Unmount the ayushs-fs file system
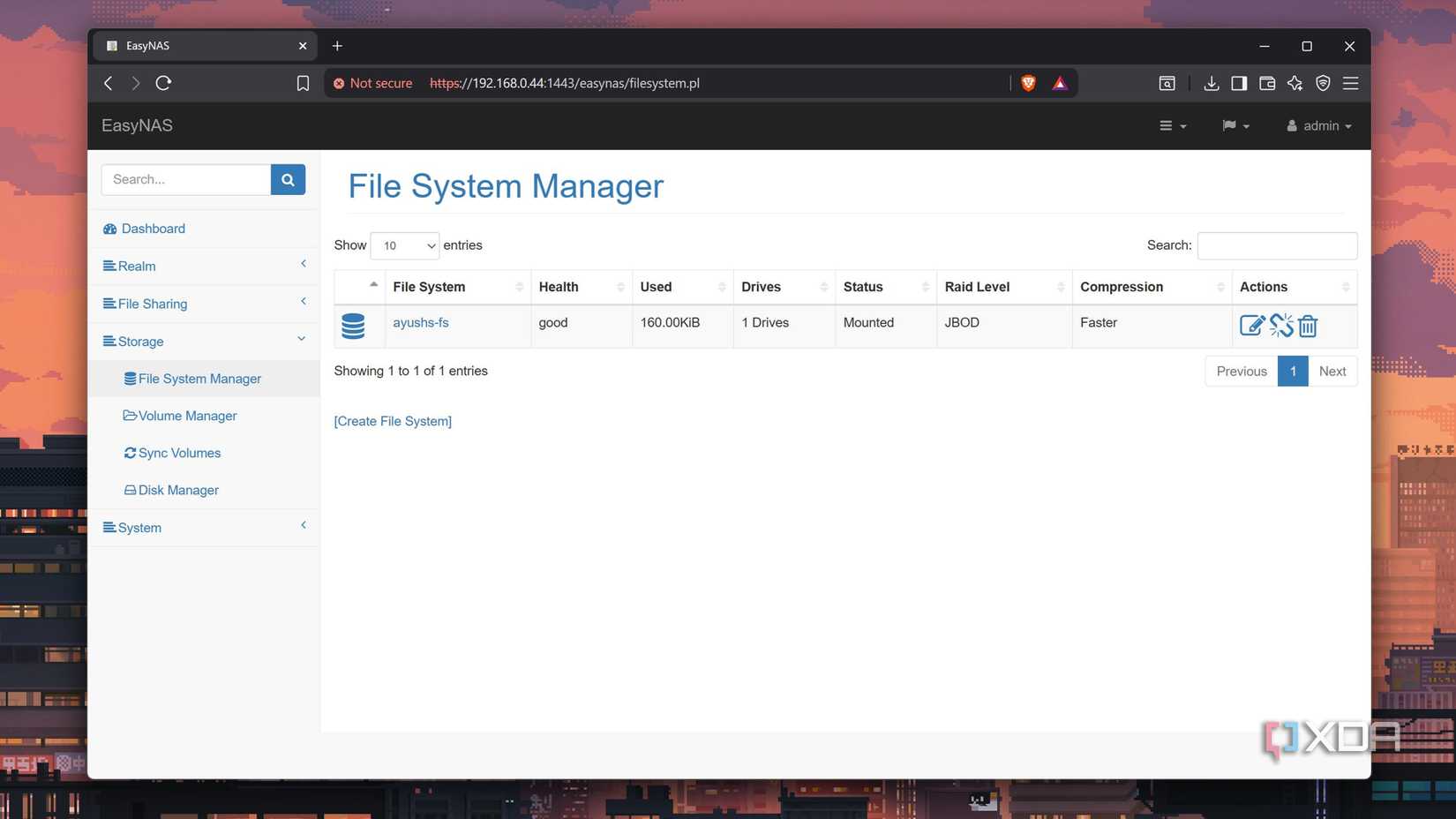 (x=1281, y=326)
